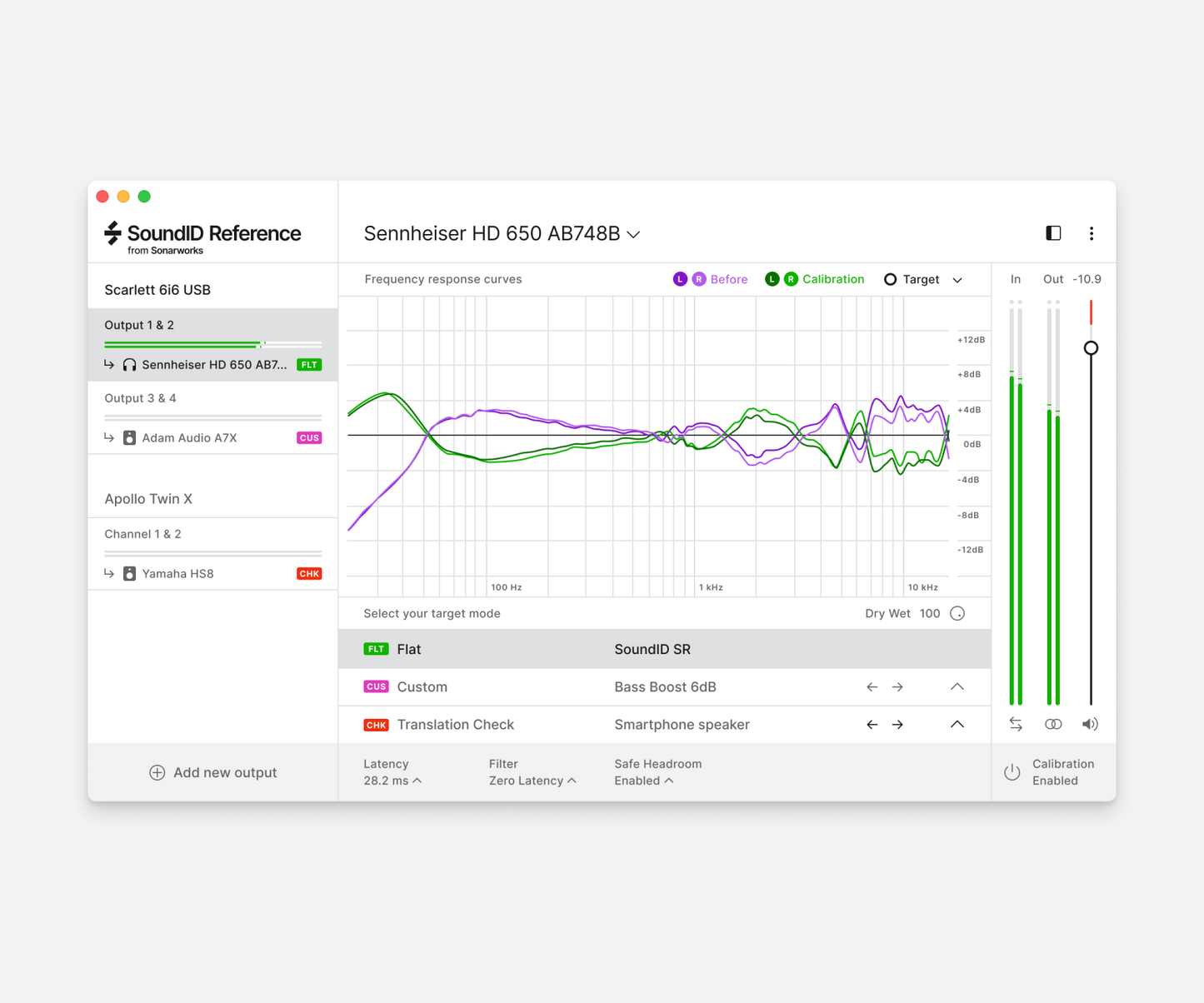Select the Translation Check mode row
The height and width of the screenshot is (1003, 1204).
pos(665,725)
